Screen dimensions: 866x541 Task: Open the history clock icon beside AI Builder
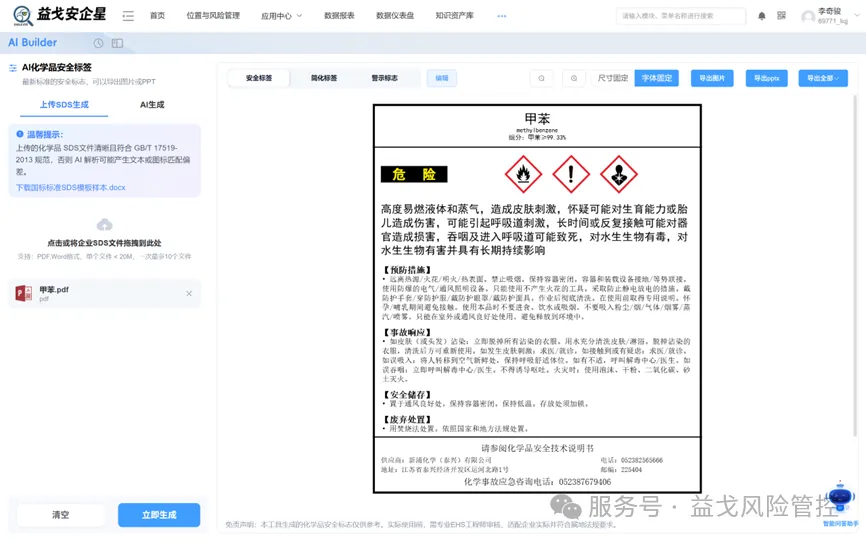point(98,43)
